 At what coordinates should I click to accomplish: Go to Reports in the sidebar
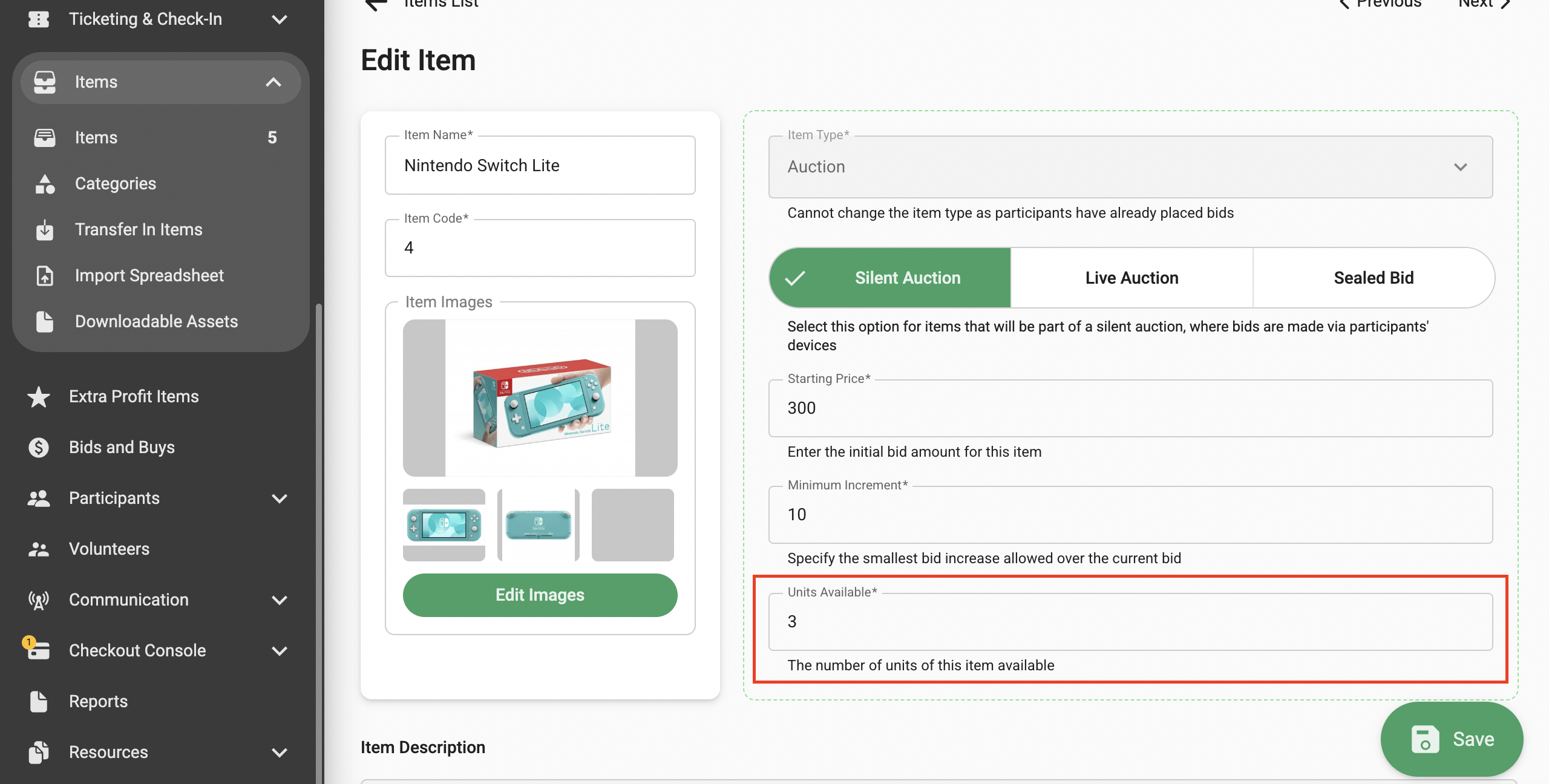pos(98,702)
